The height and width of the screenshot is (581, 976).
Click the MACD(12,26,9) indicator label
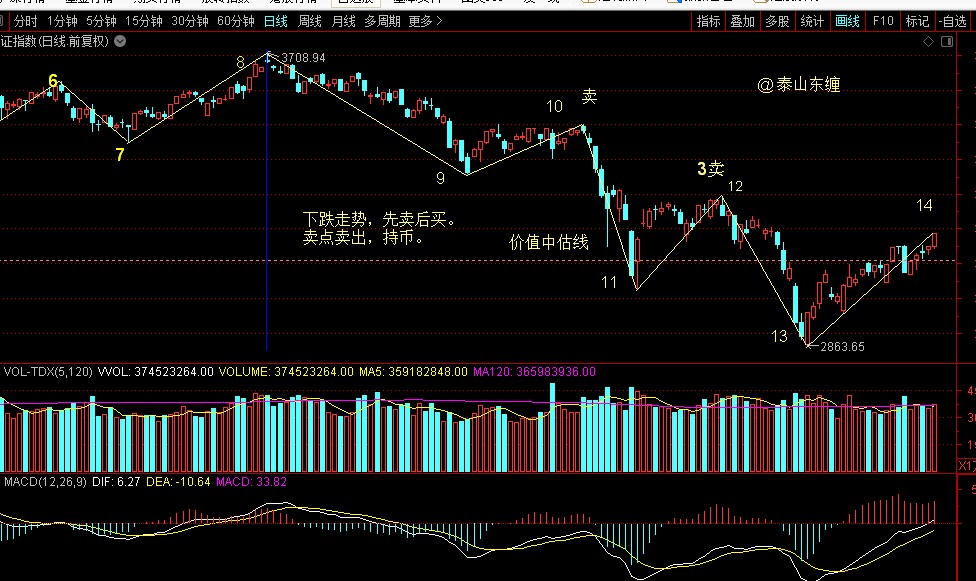[x=45, y=482]
